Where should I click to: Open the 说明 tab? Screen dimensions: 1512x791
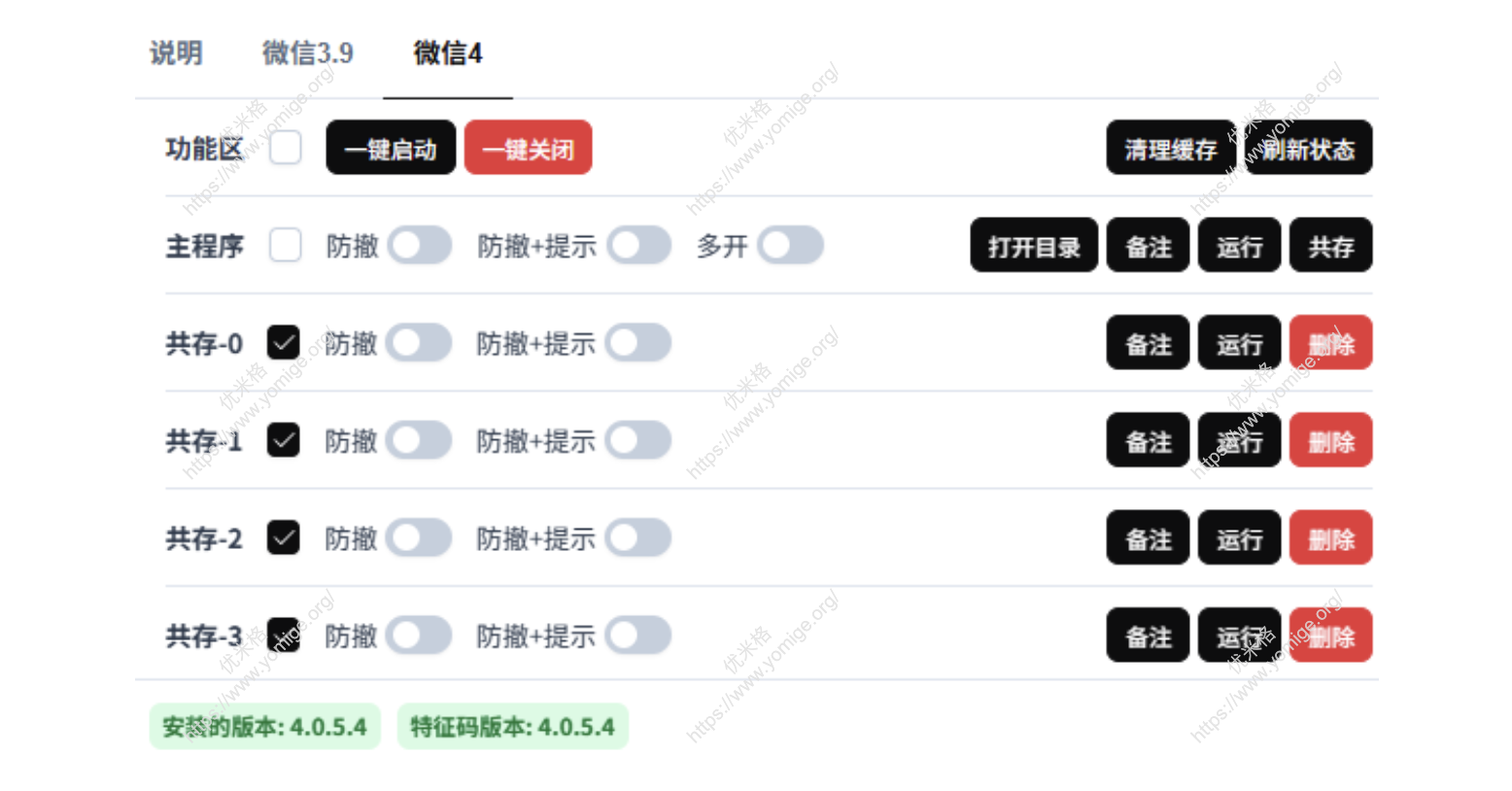click(x=176, y=52)
